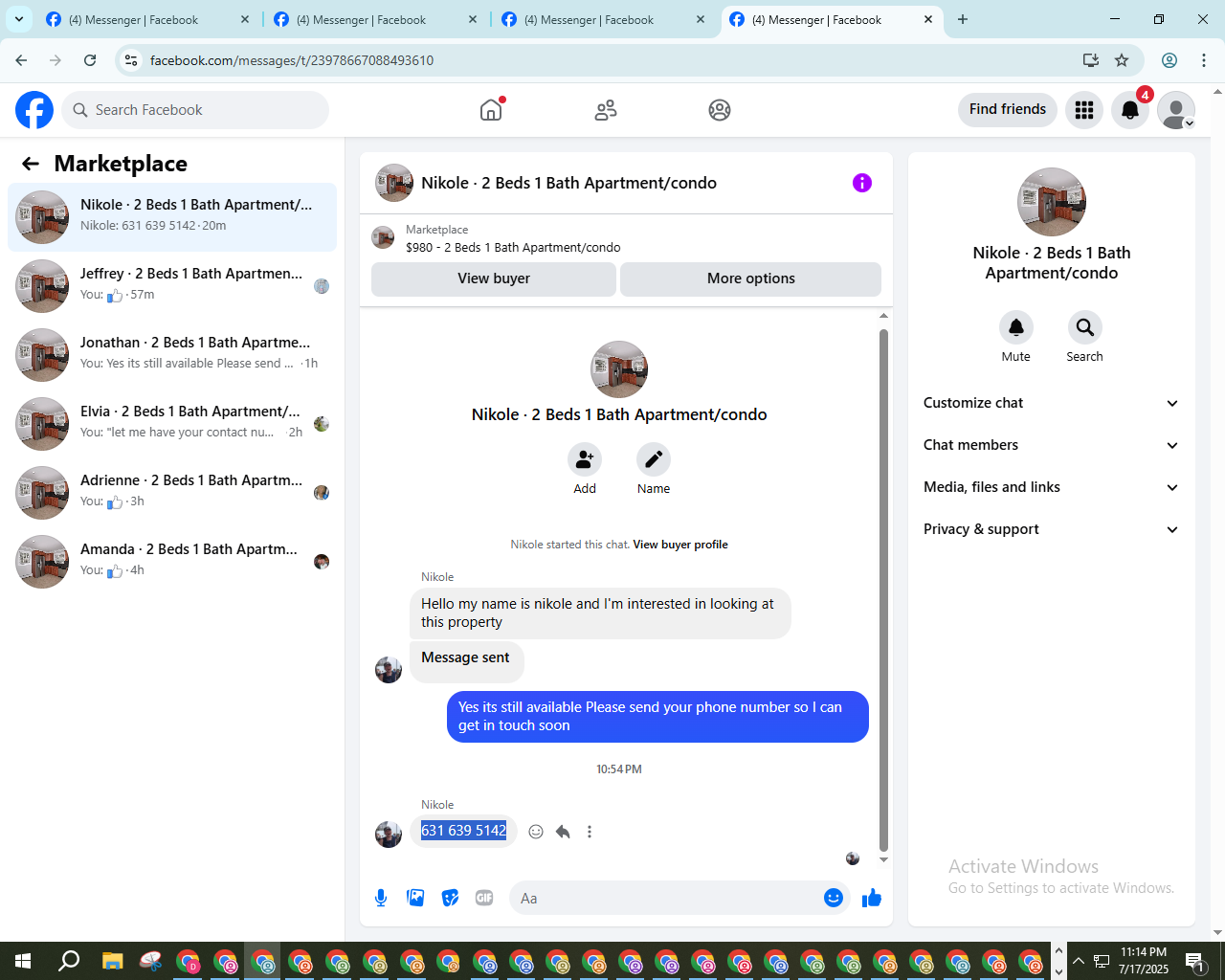React to the 631 639 5142 message
The width and height of the screenshot is (1225, 980).
pos(536,832)
